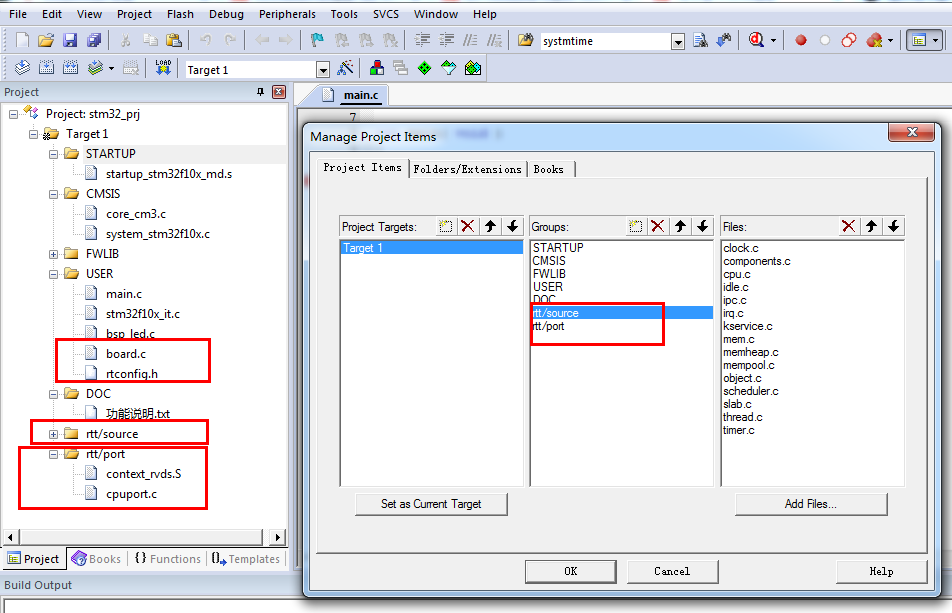The width and height of the screenshot is (952, 613).
Task: Add a new project target
Action: 446,226
